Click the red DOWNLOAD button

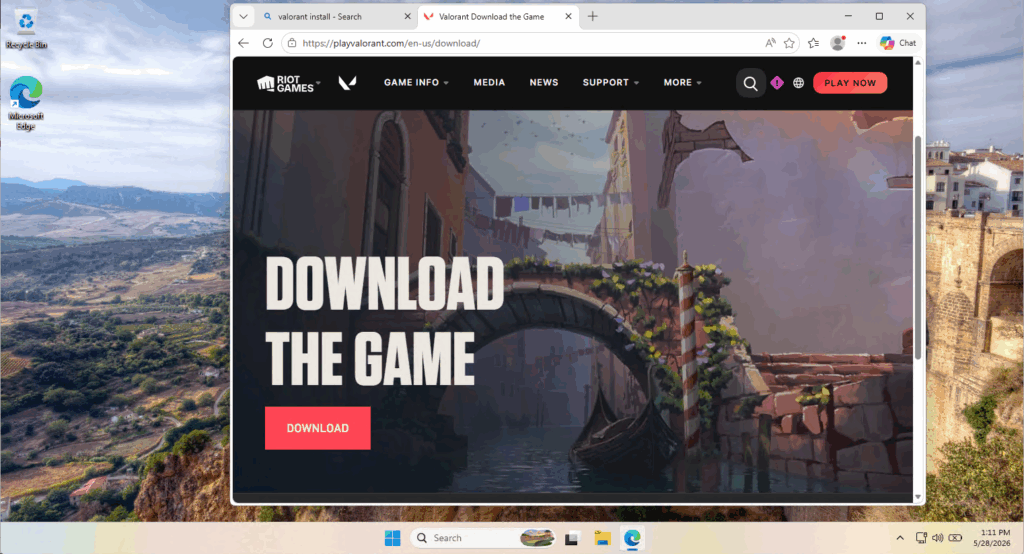click(x=317, y=428)
